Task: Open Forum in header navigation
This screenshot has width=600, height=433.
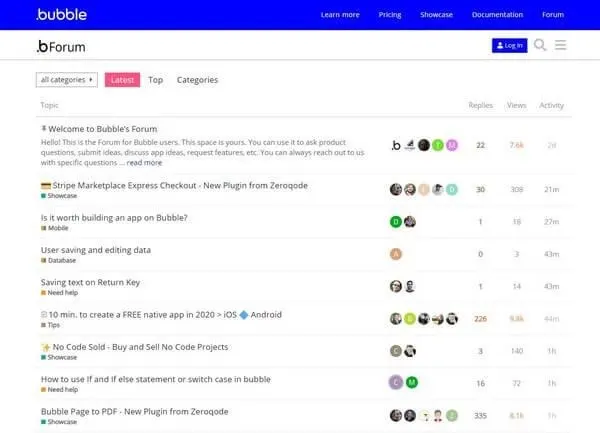Action: tap(553, 15)
